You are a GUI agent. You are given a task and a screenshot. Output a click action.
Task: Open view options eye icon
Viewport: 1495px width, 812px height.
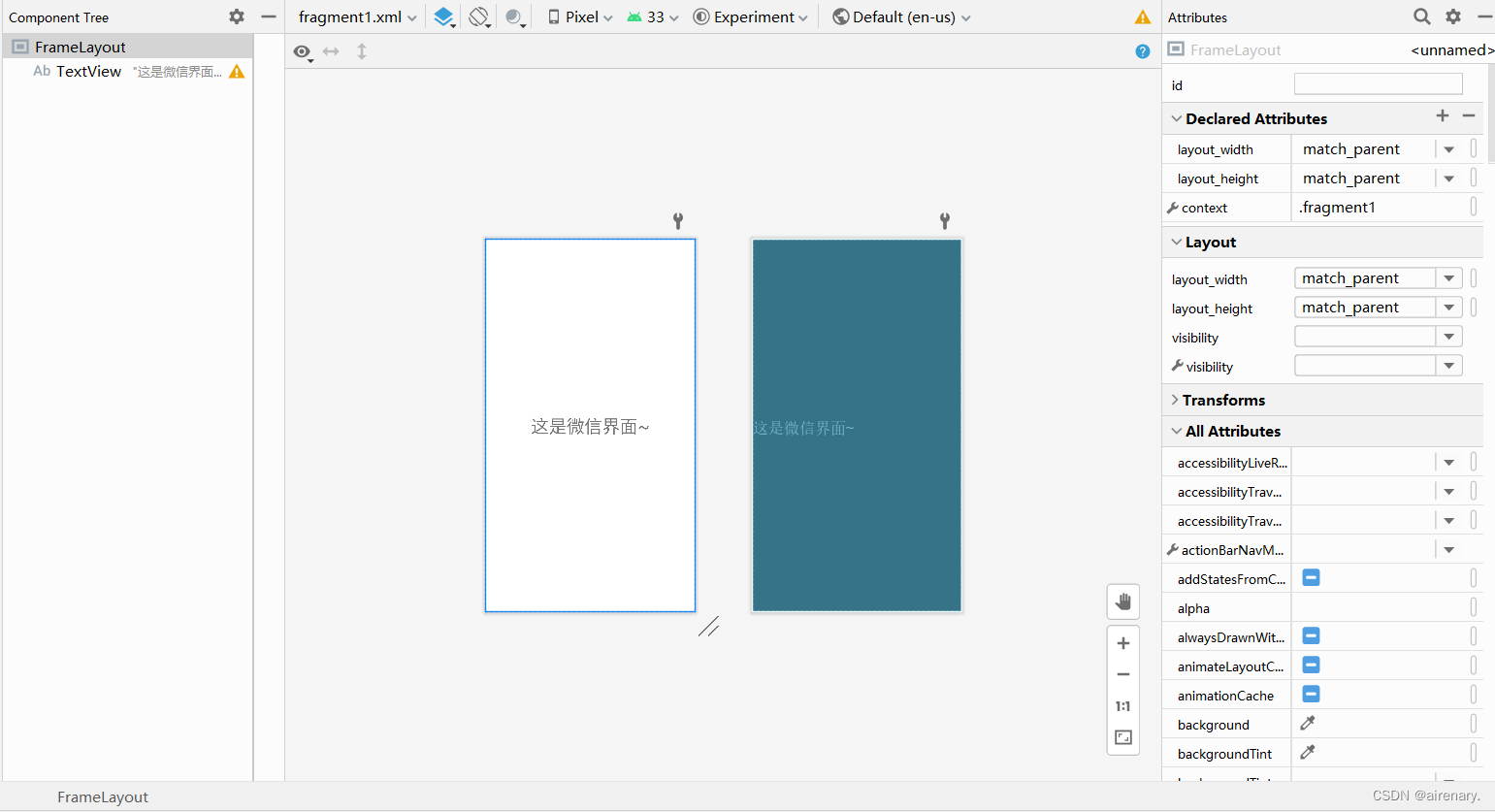pyautogui.click(x=303, y=52)
